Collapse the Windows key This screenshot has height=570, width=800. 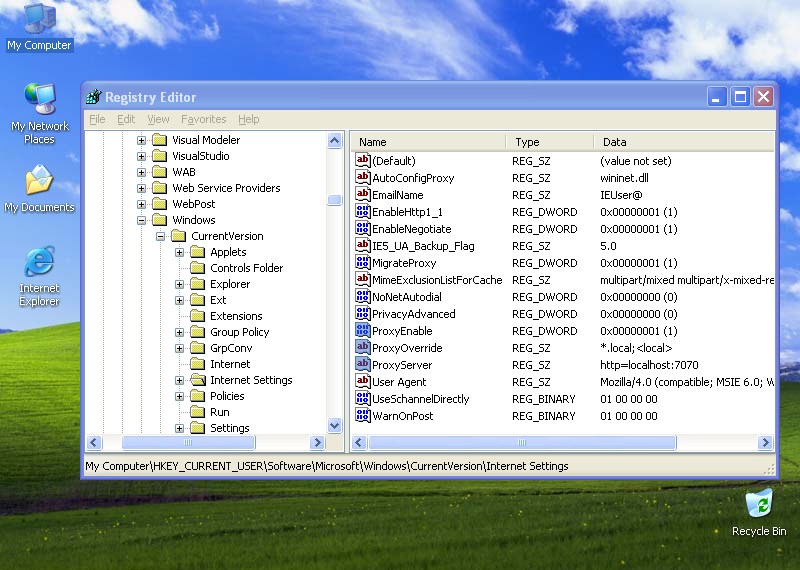click(x=141, y=220)
